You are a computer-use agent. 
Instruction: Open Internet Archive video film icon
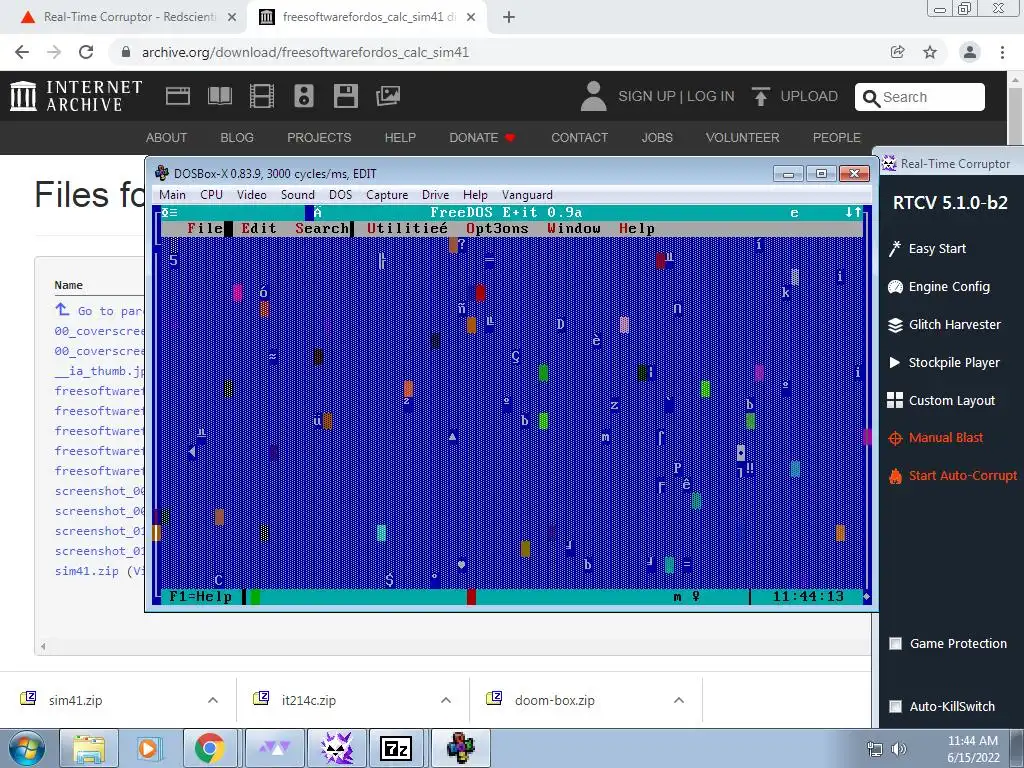coord(262,96)
